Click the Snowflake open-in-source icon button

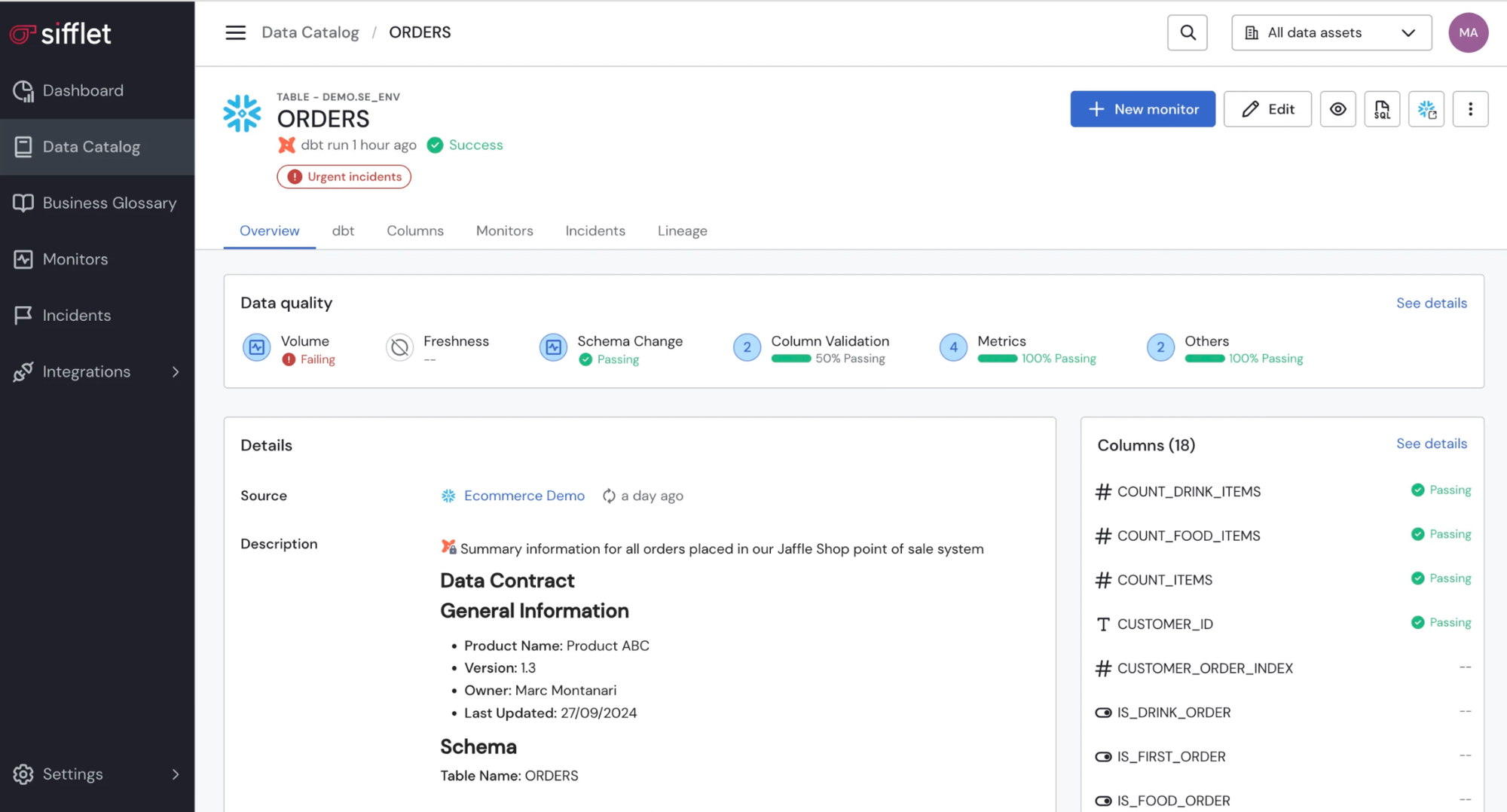[x=1426, y=109]
